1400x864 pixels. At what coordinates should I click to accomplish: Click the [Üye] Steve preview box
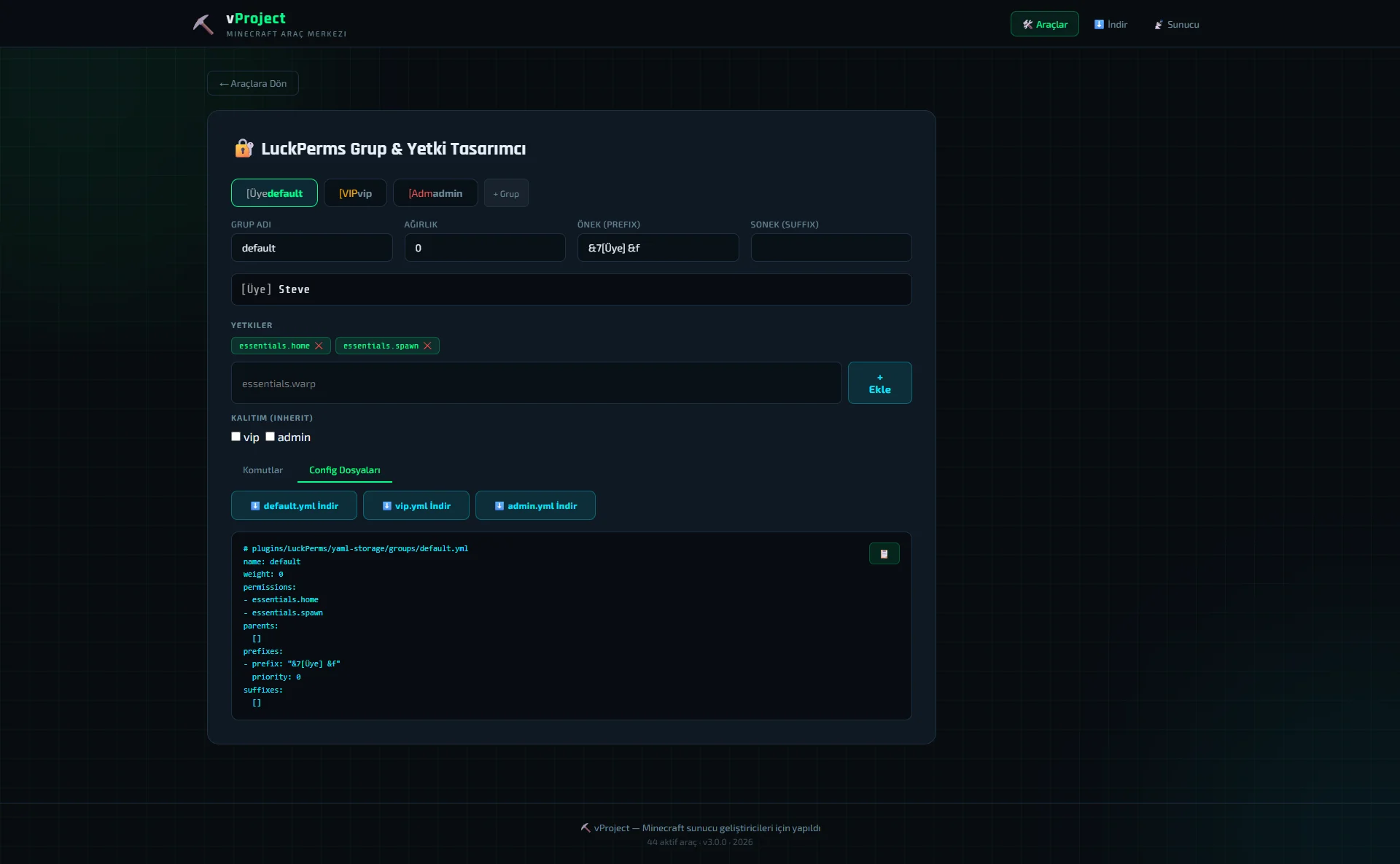[x=571, y=289]
